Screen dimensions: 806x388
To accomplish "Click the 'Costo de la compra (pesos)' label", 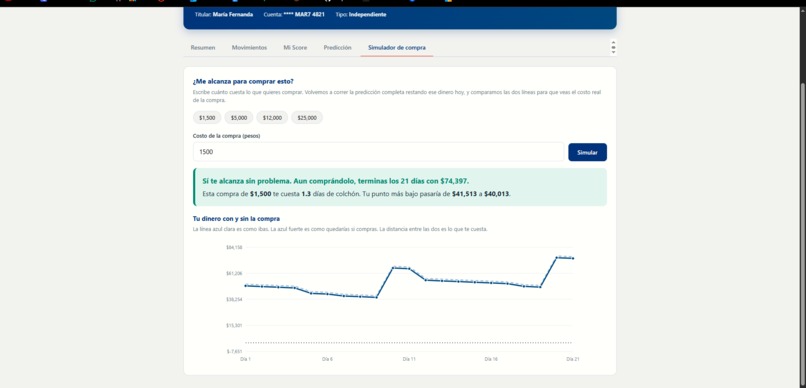I will point(226,136).
